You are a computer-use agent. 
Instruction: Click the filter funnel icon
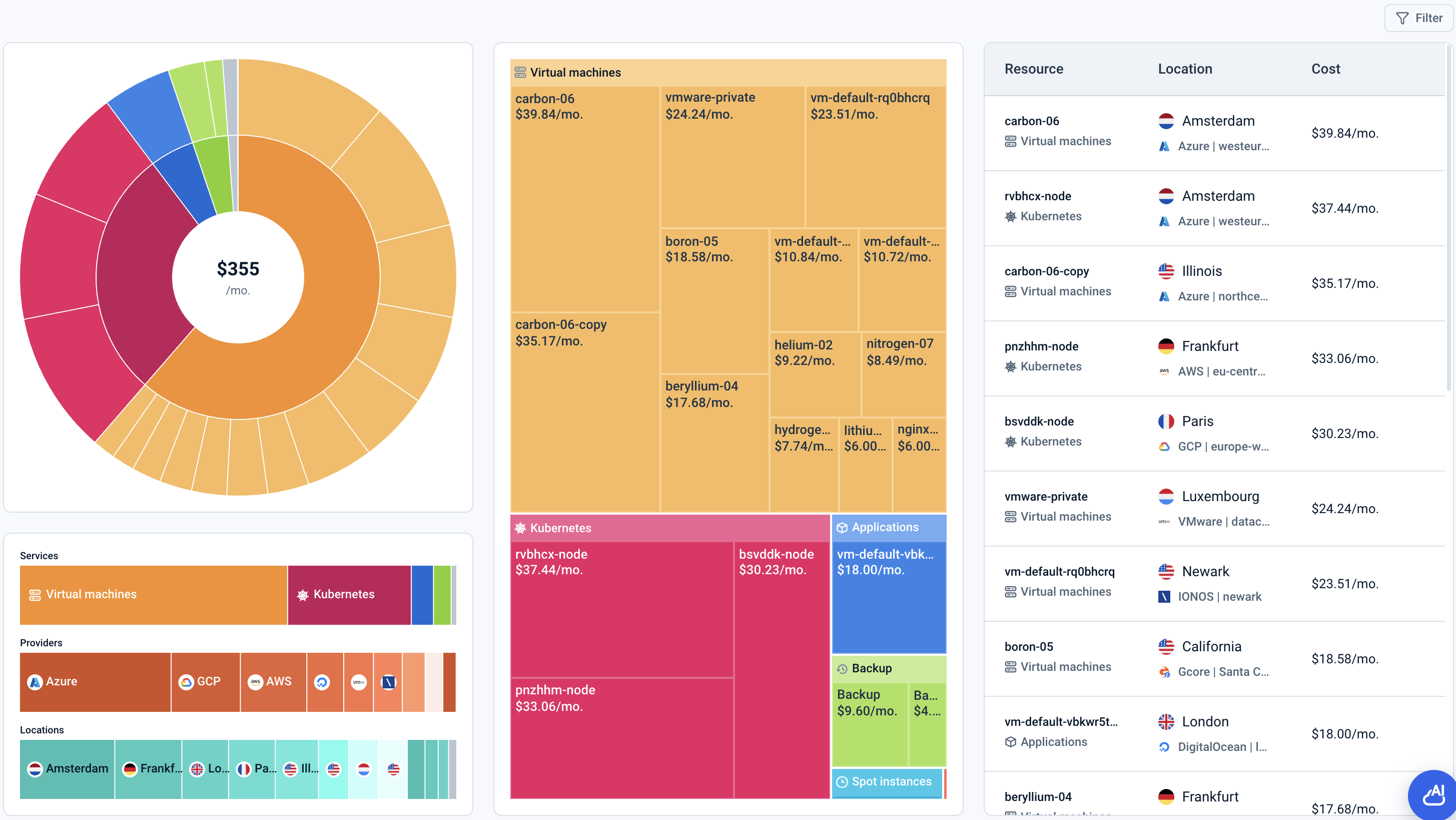1402,18
